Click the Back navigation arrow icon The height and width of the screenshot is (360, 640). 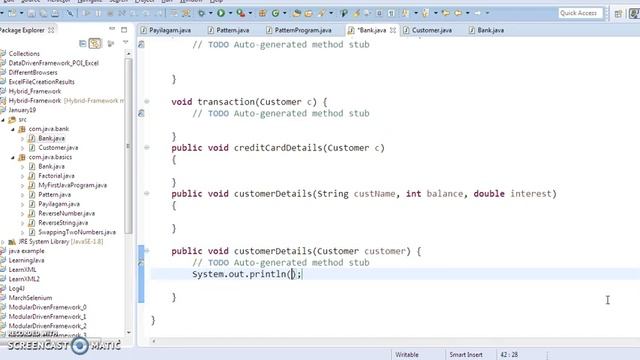tap(458, 13)
